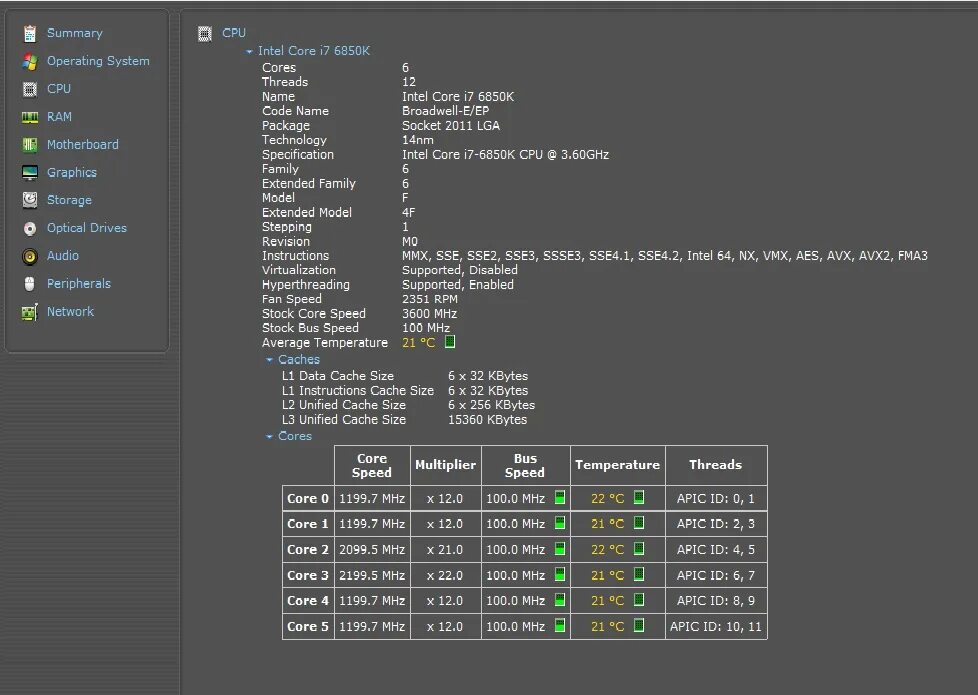The width and height of the screenshot is (978, 695).
Task: Collapse the Caches section
Action: [269, 360]
